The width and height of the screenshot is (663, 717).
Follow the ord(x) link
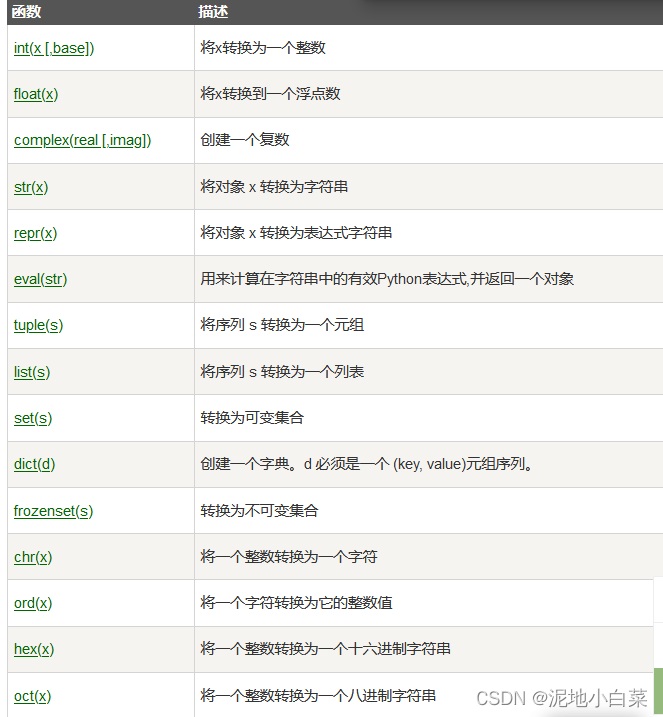(x=33, y=603)
